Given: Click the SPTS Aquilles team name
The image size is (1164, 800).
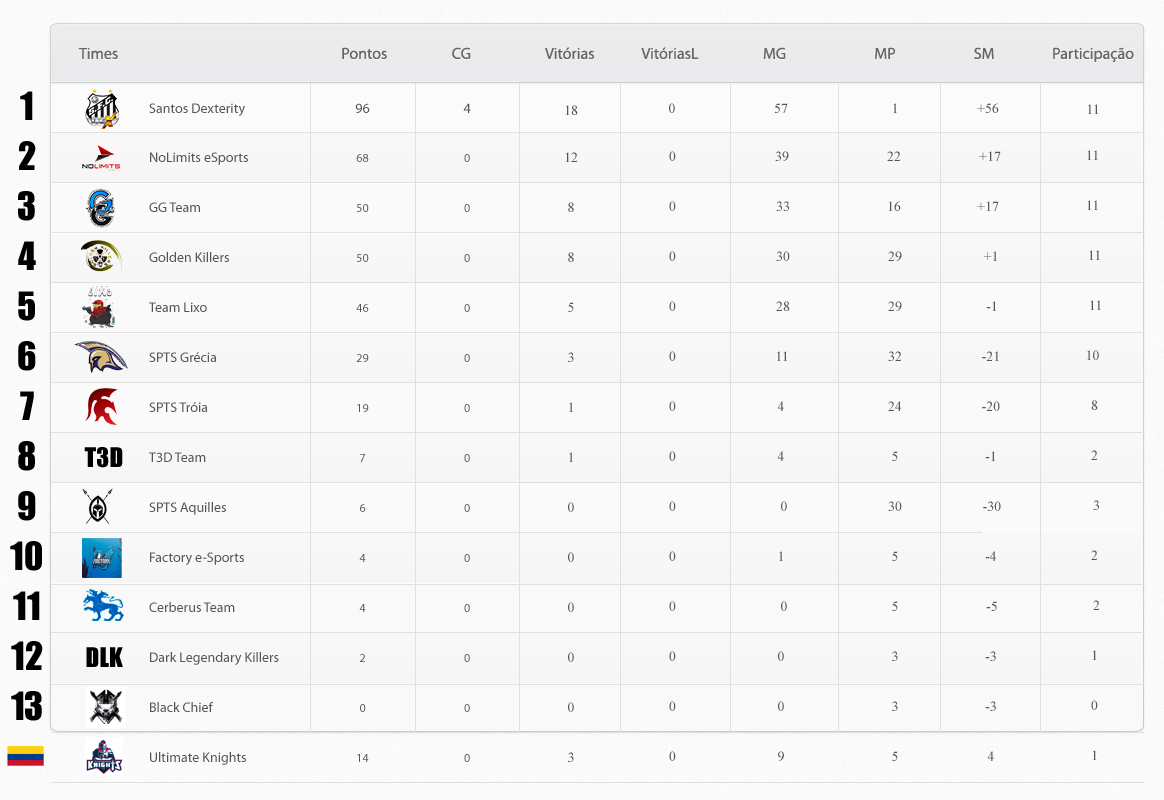Looking at the screenshot, I should point(187,508).
